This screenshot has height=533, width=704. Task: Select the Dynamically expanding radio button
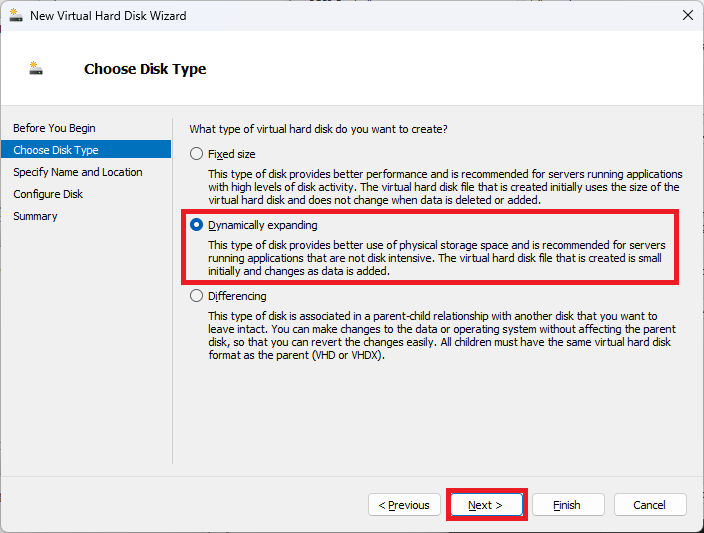tap(196, 225)
